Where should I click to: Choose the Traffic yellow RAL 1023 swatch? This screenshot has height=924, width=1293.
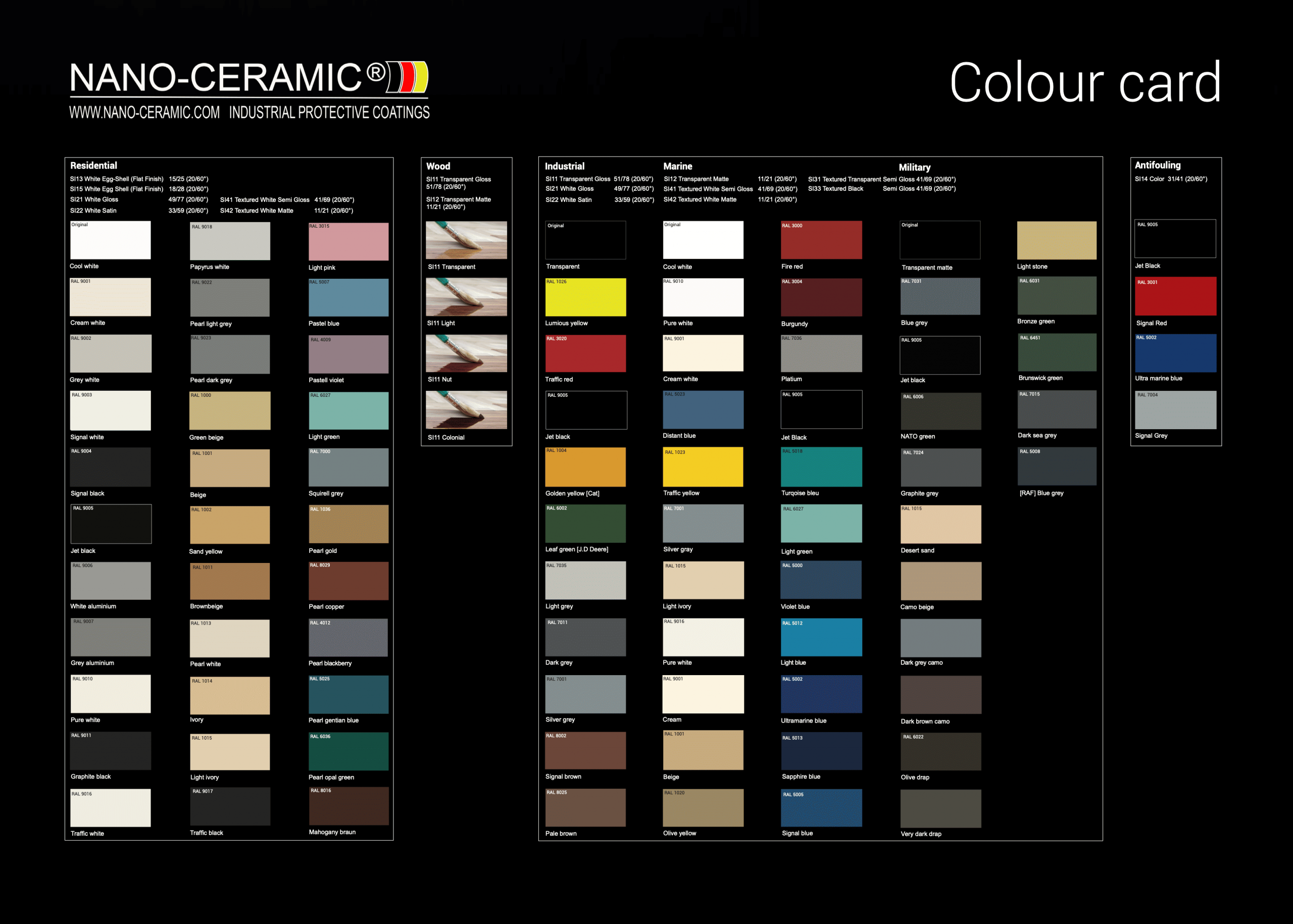[x=703, y=467]
